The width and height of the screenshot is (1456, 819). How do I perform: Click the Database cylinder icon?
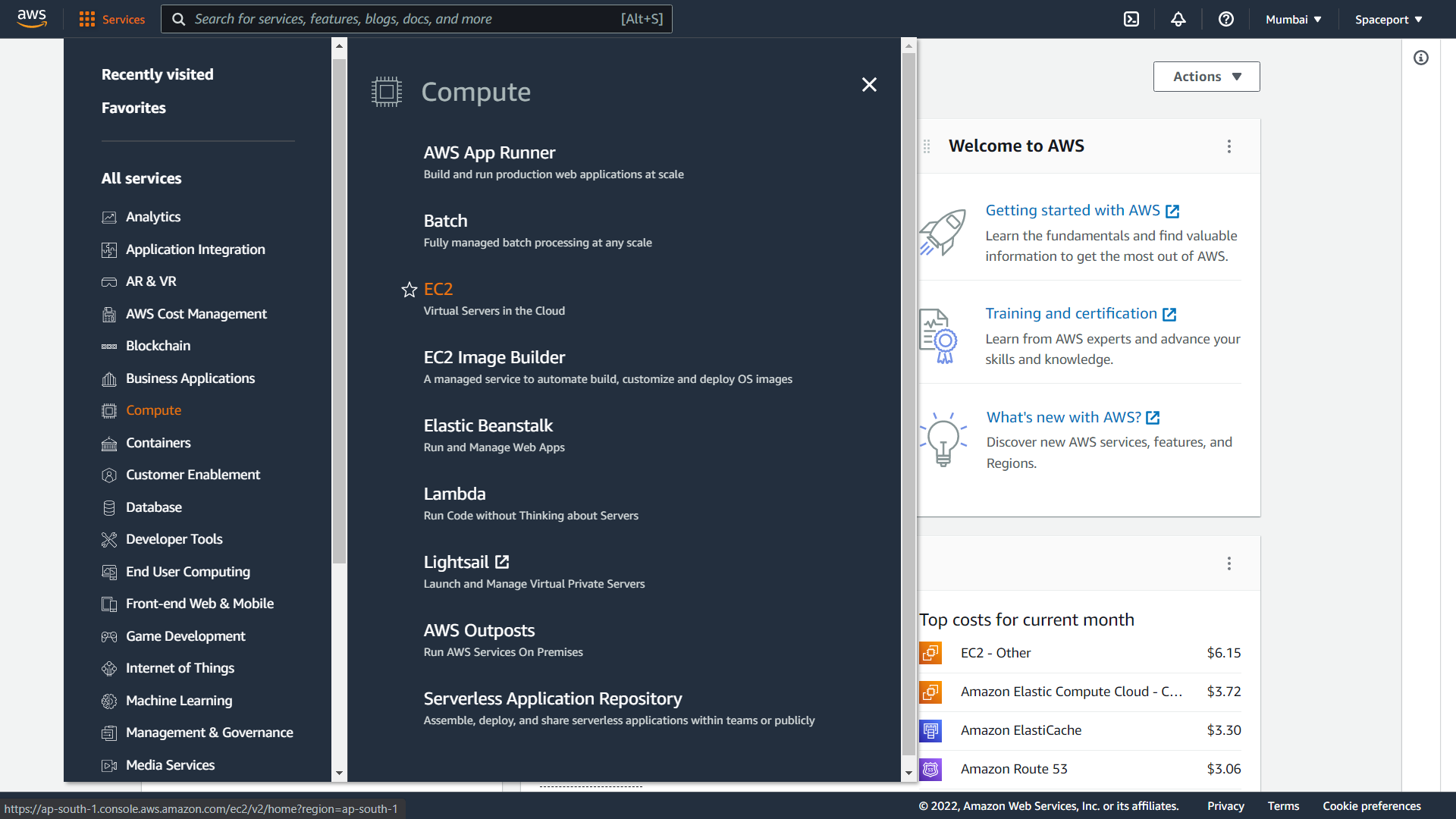[109, 508]
